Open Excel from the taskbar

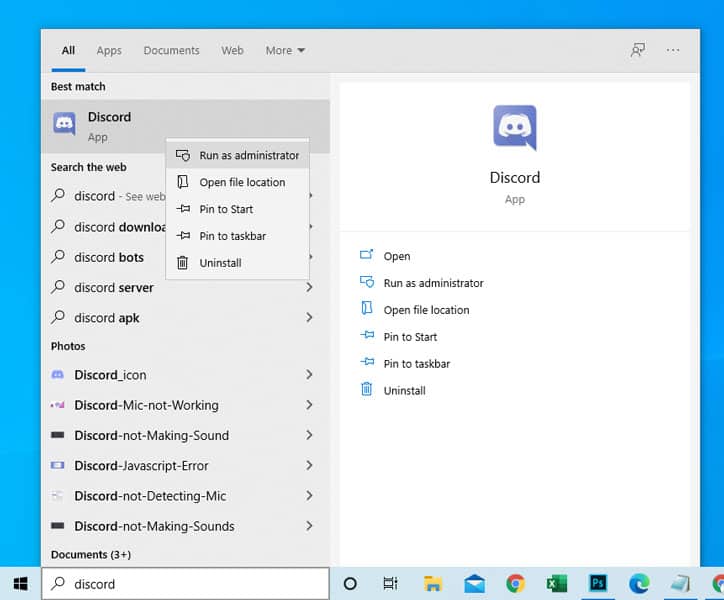point(557,584)
